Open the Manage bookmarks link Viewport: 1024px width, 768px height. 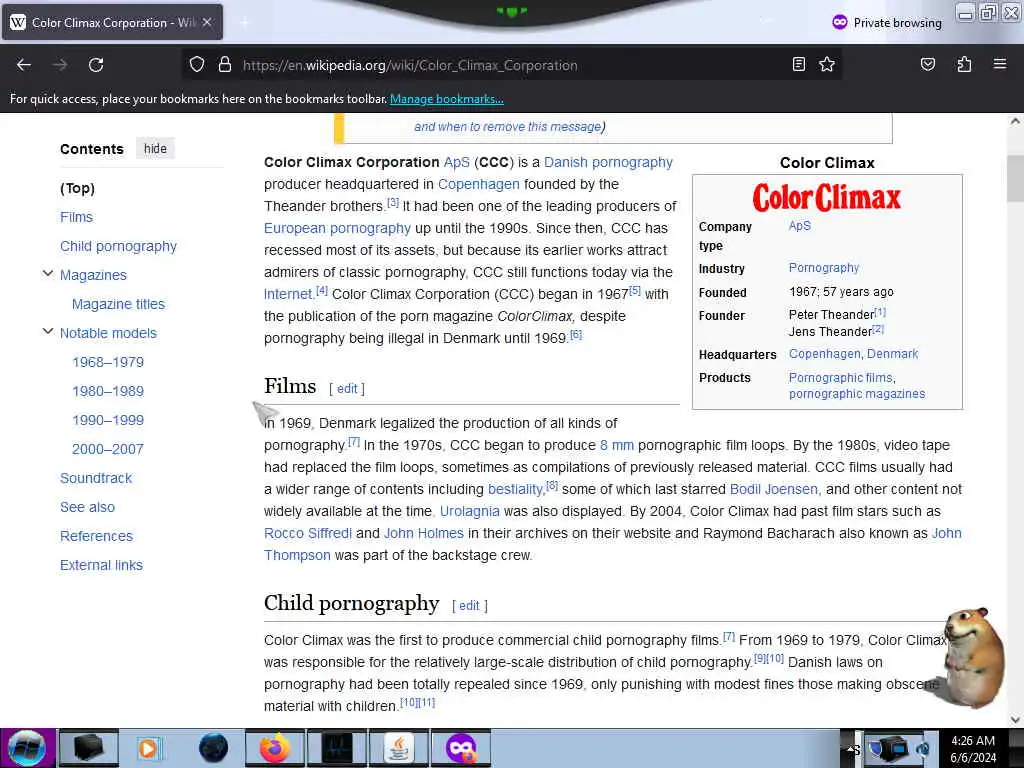pos(447,99)
